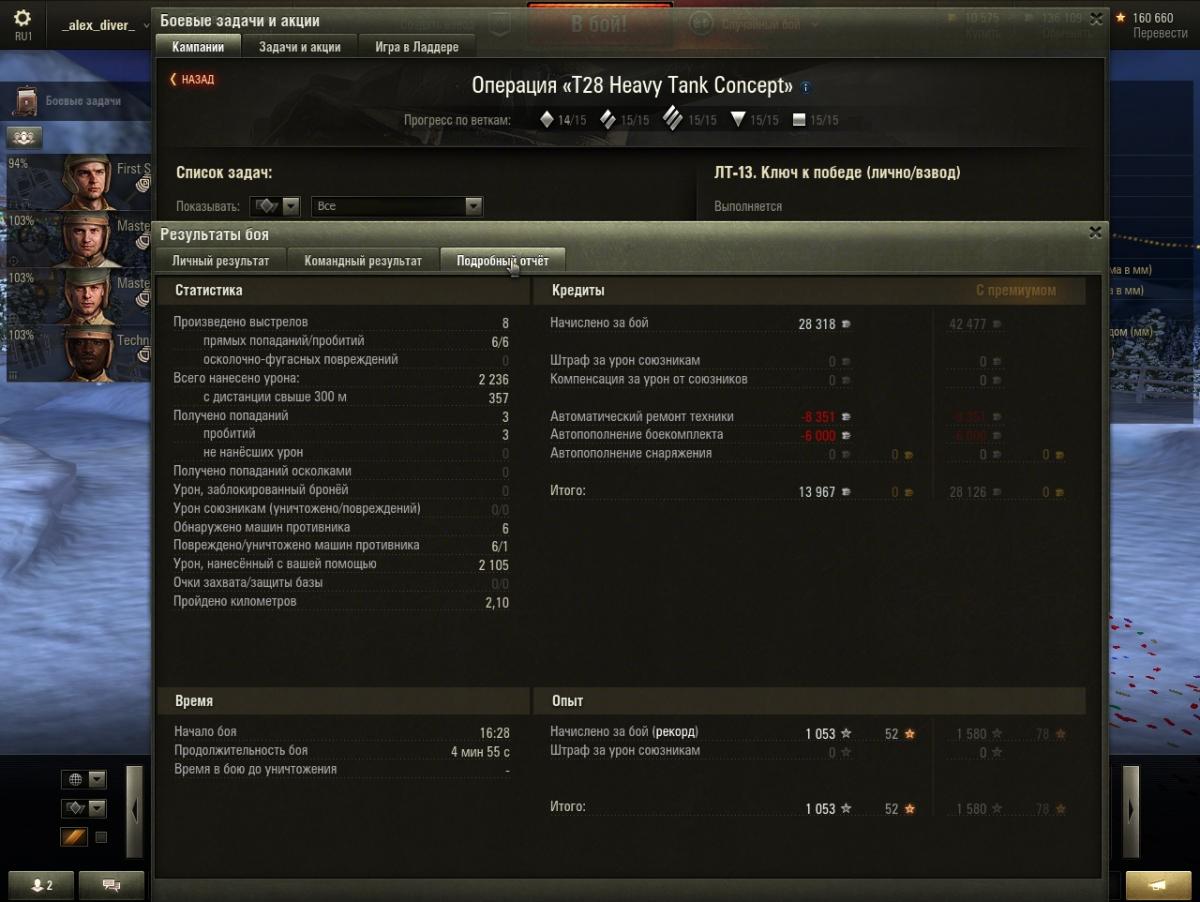The height and width of the screenshot is (902, 1200).
Task: Toggle the orange stripe filter button
Action: point(74,837)
